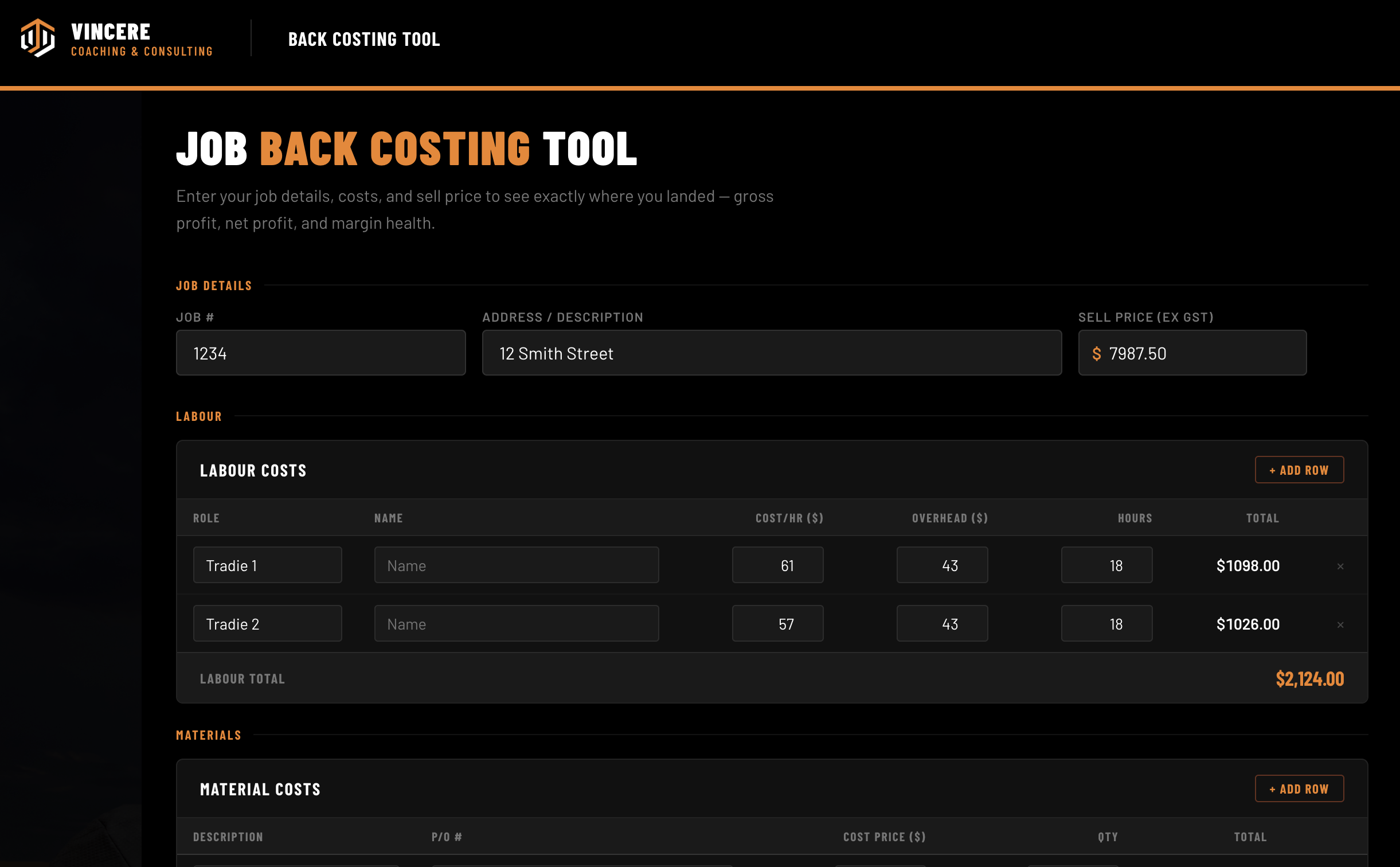Viewport: 1400px width, 867px height.
Task: Add a row to Material Costs
Action: pos(1299,788)
